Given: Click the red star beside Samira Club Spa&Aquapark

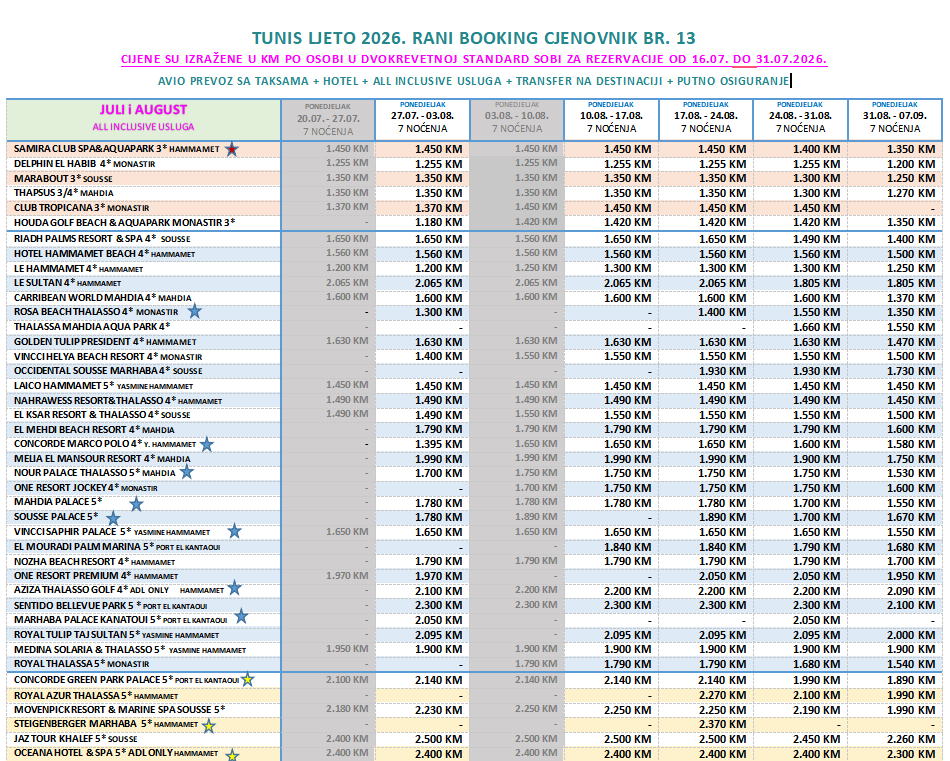Looking at the screenshot, I should click(x=232, y=149).
